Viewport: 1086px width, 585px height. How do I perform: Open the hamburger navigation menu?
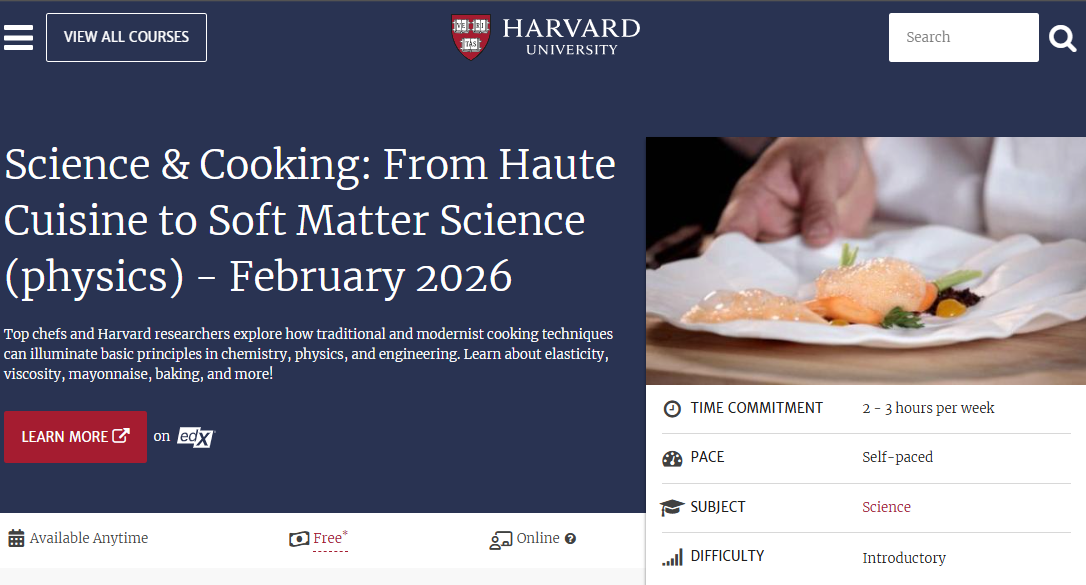(19, 37)
